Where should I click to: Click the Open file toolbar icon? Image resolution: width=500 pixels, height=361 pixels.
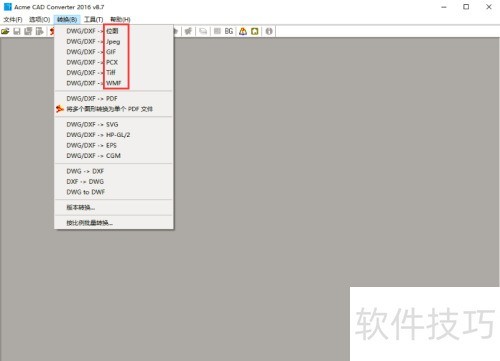tap(5, 31)
